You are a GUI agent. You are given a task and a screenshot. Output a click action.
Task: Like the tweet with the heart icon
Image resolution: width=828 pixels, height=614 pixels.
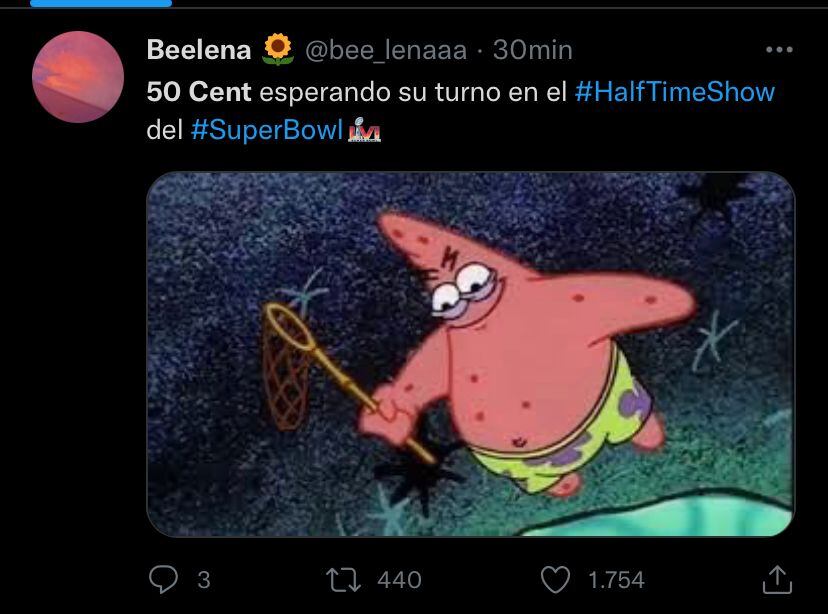(554, 579)
